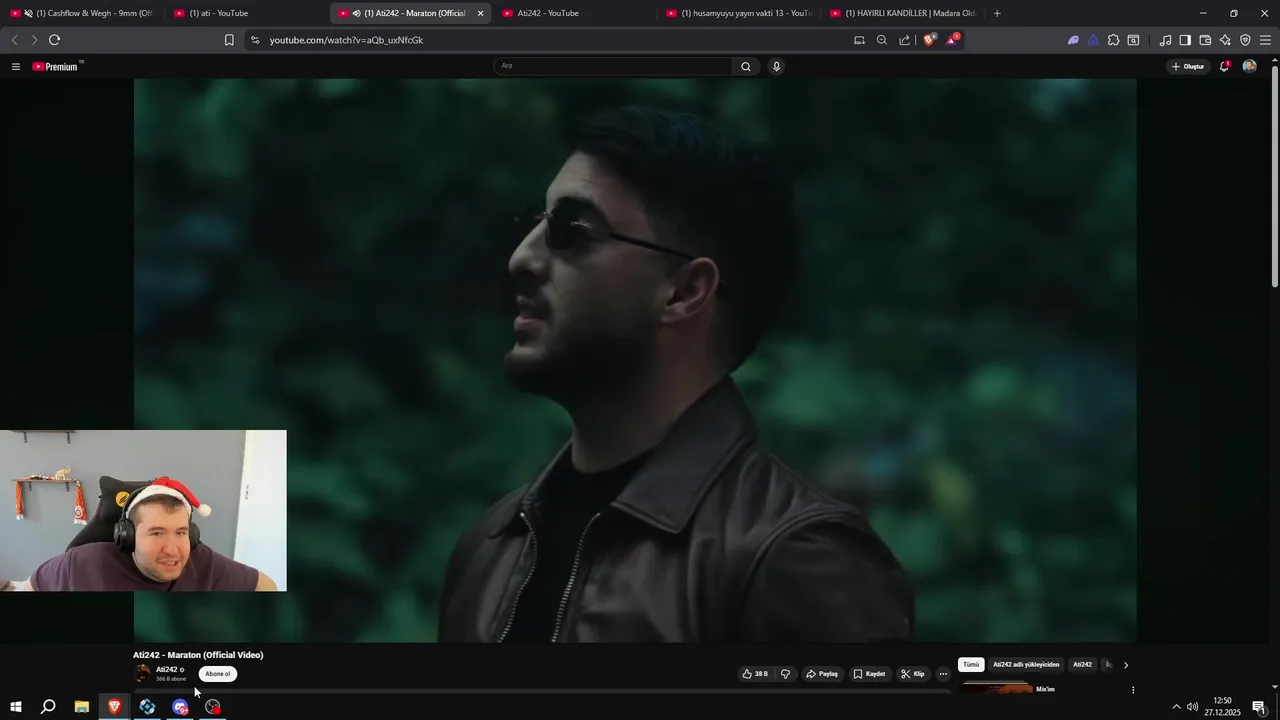Open the browser hamburger main menu

tap(1265, 40)
